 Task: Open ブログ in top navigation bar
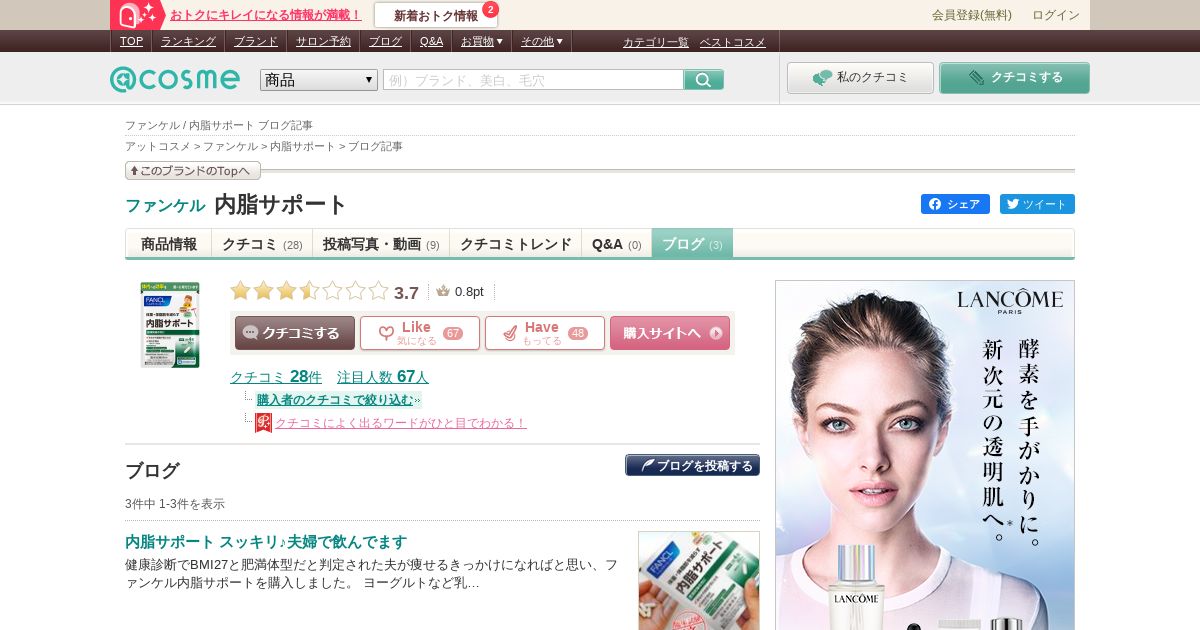click(x=385, y=41)
